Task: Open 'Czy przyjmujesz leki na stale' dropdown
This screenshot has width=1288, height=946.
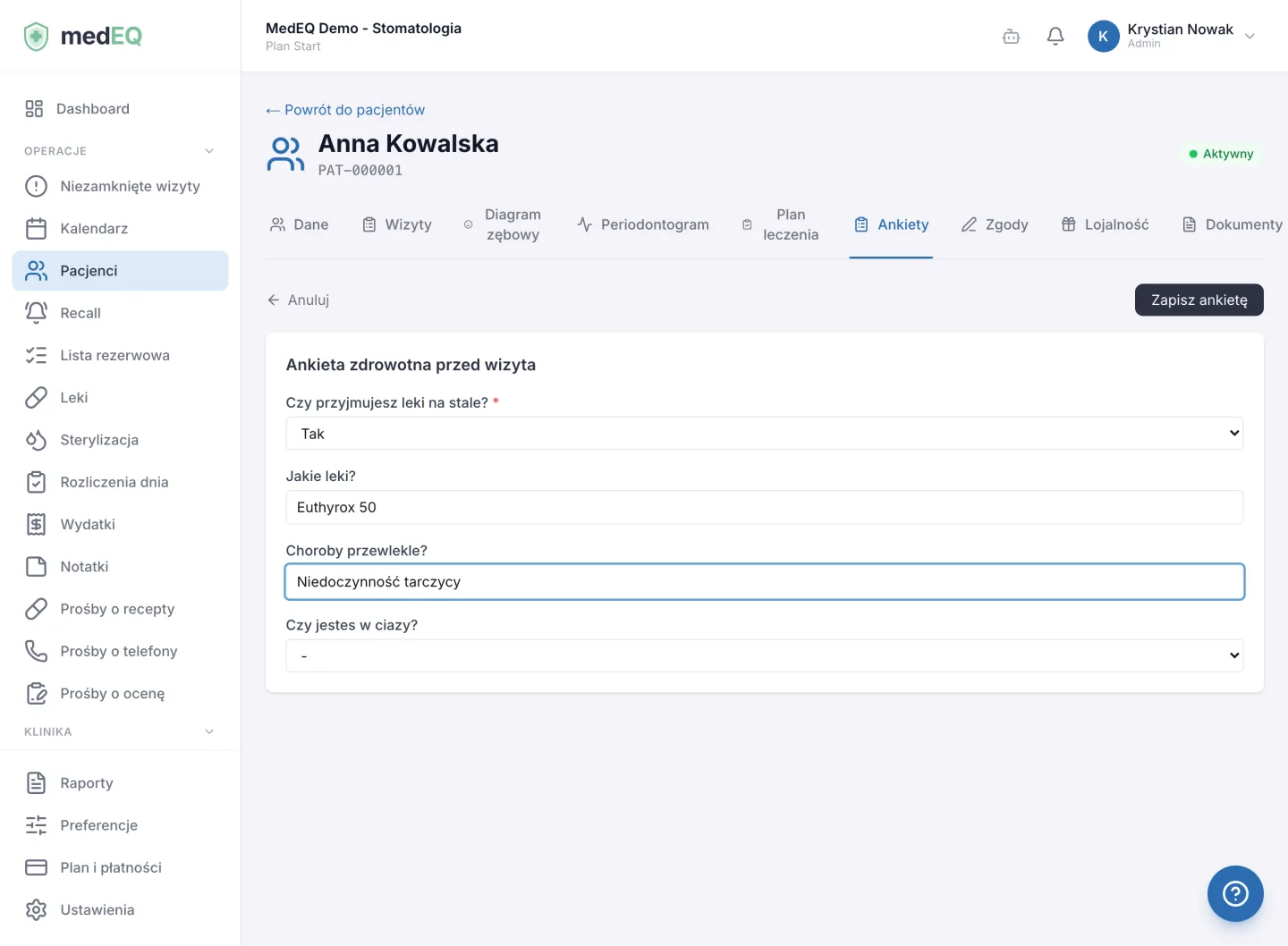Action: [765, 434]
